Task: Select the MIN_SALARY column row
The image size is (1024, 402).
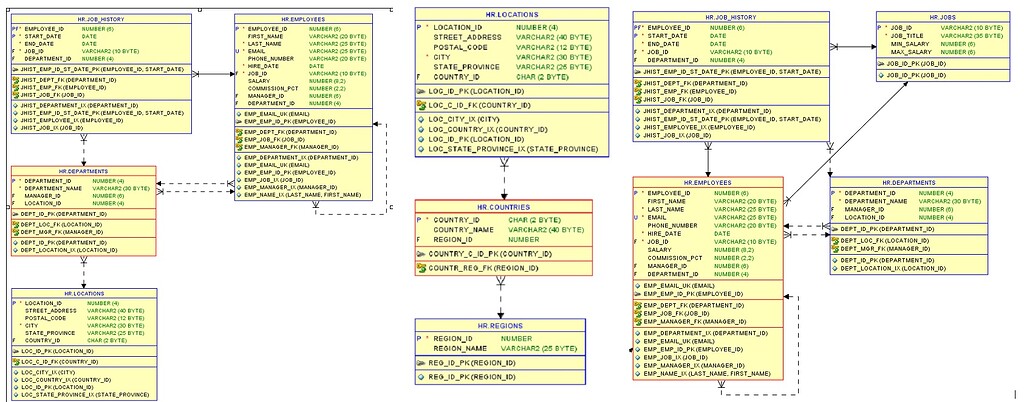Action: (910, 44)
